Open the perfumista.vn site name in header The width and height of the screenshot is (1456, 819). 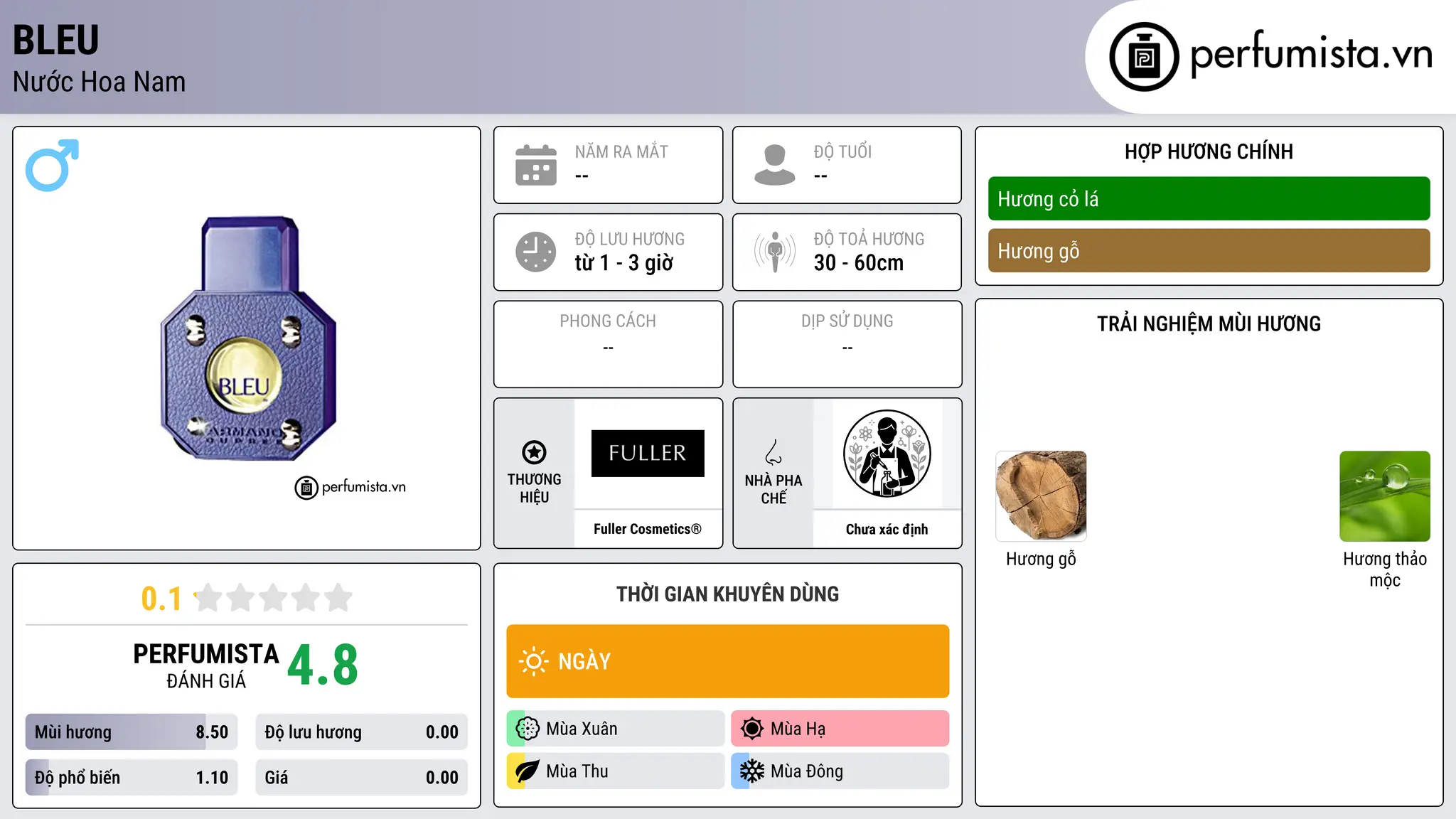tap(1312, 54)
